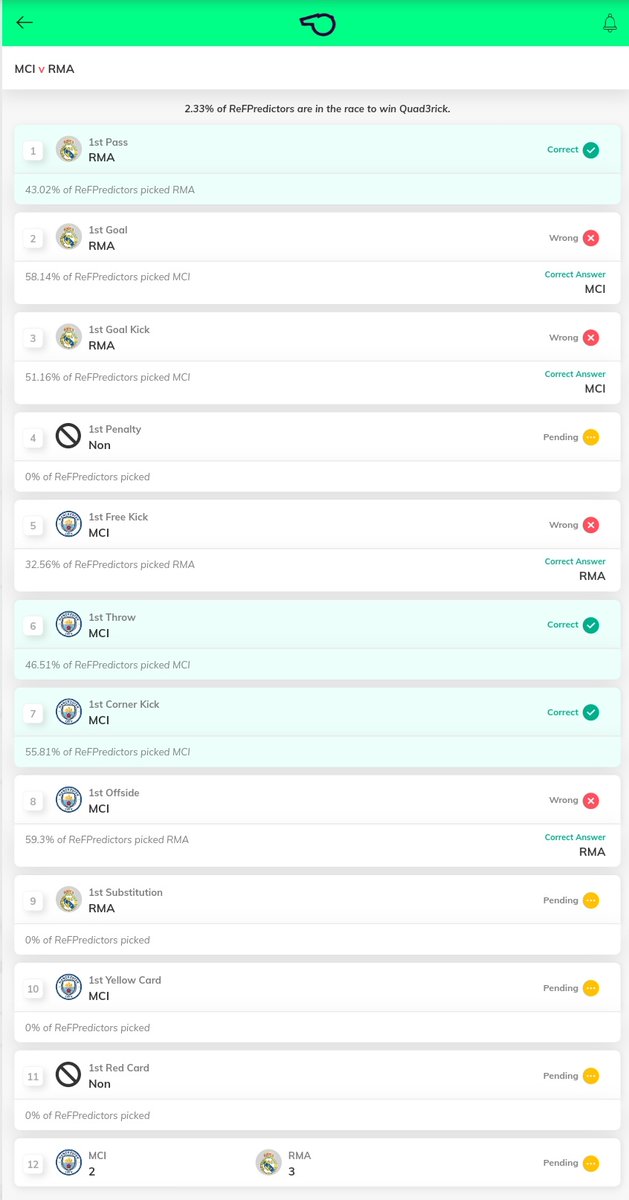Go back using the arrow icon
This screenshot has height=1200, width=629.
25,23
